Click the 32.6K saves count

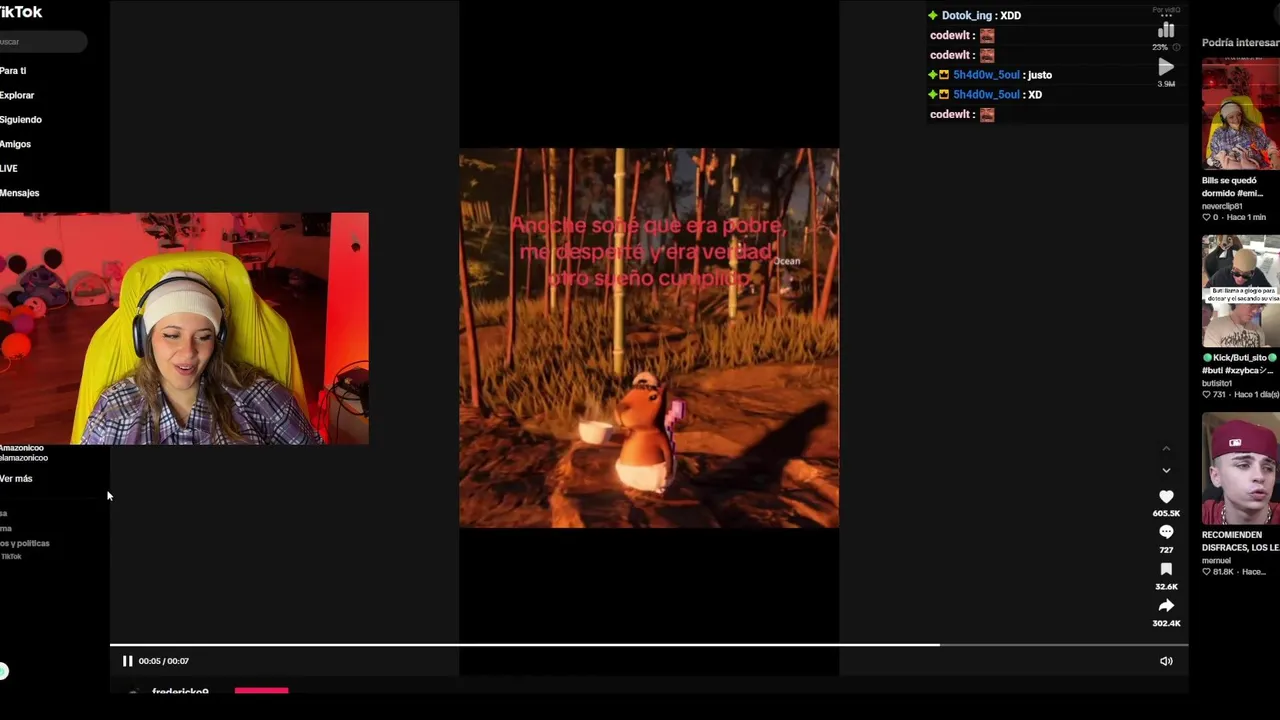(1166, 587)
